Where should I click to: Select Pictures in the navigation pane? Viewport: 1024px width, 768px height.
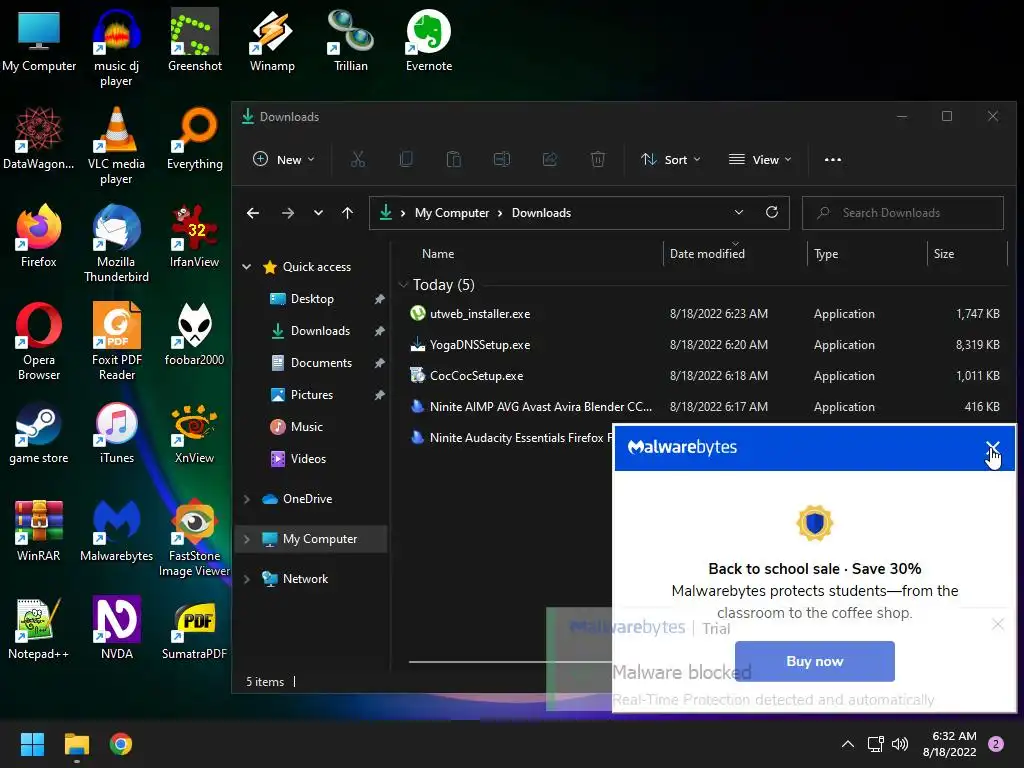click(312, 394)
